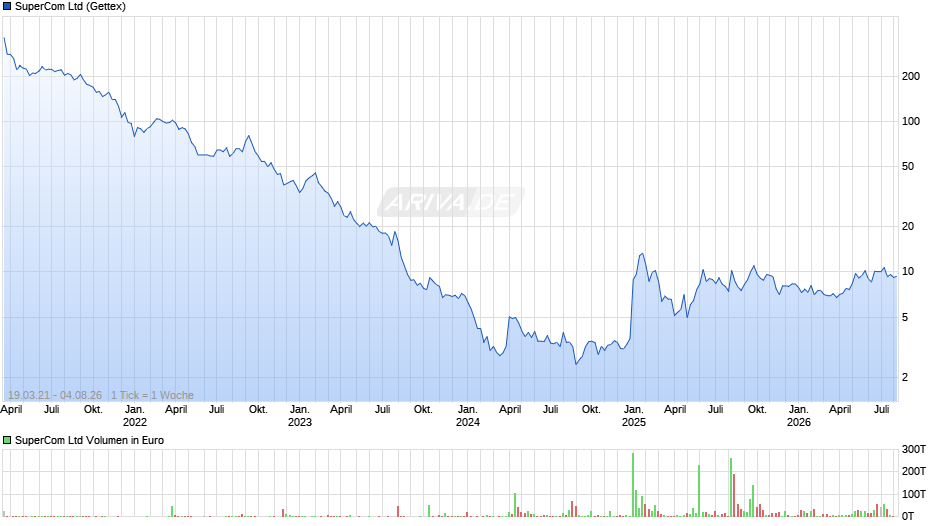Click the 300T volume axis label
The width and height of the screenshot is (940, 526).
[x=914, y=449]
